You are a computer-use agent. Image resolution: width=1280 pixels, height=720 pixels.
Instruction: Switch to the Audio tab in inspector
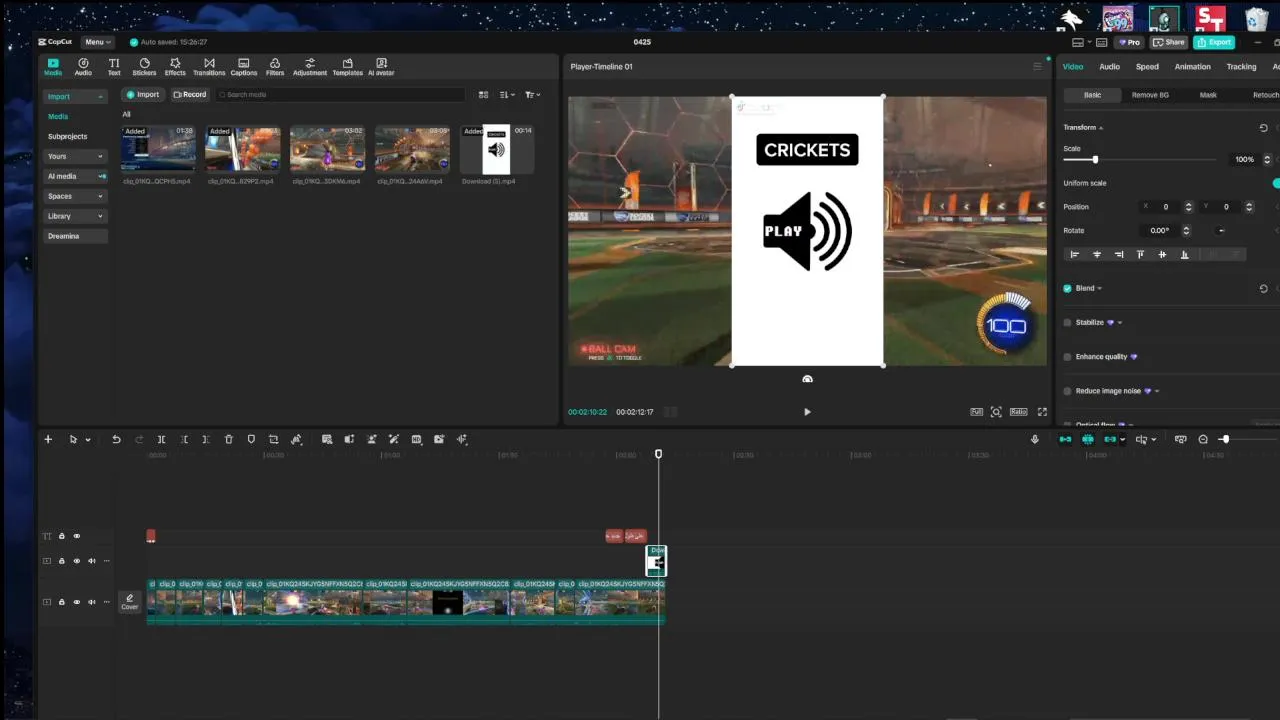(x=1109, y=67)
